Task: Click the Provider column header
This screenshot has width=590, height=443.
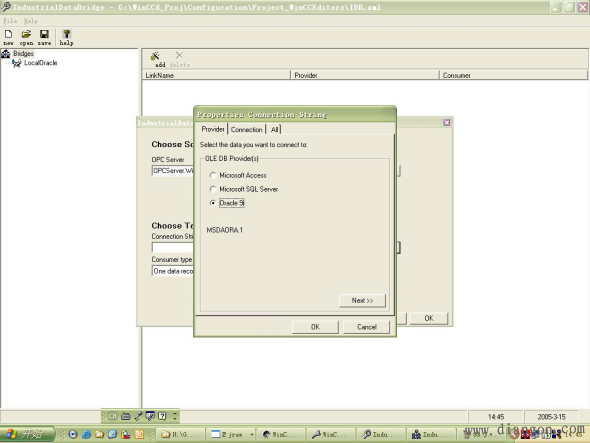Action: [365, 75]
